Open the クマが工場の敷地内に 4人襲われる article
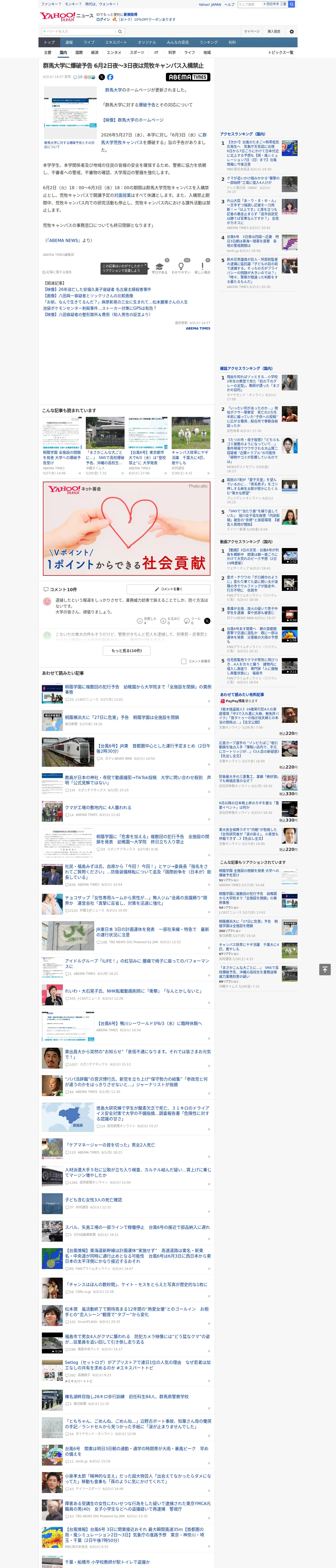Screen dimensions: 336x1568 pos(98,808)
